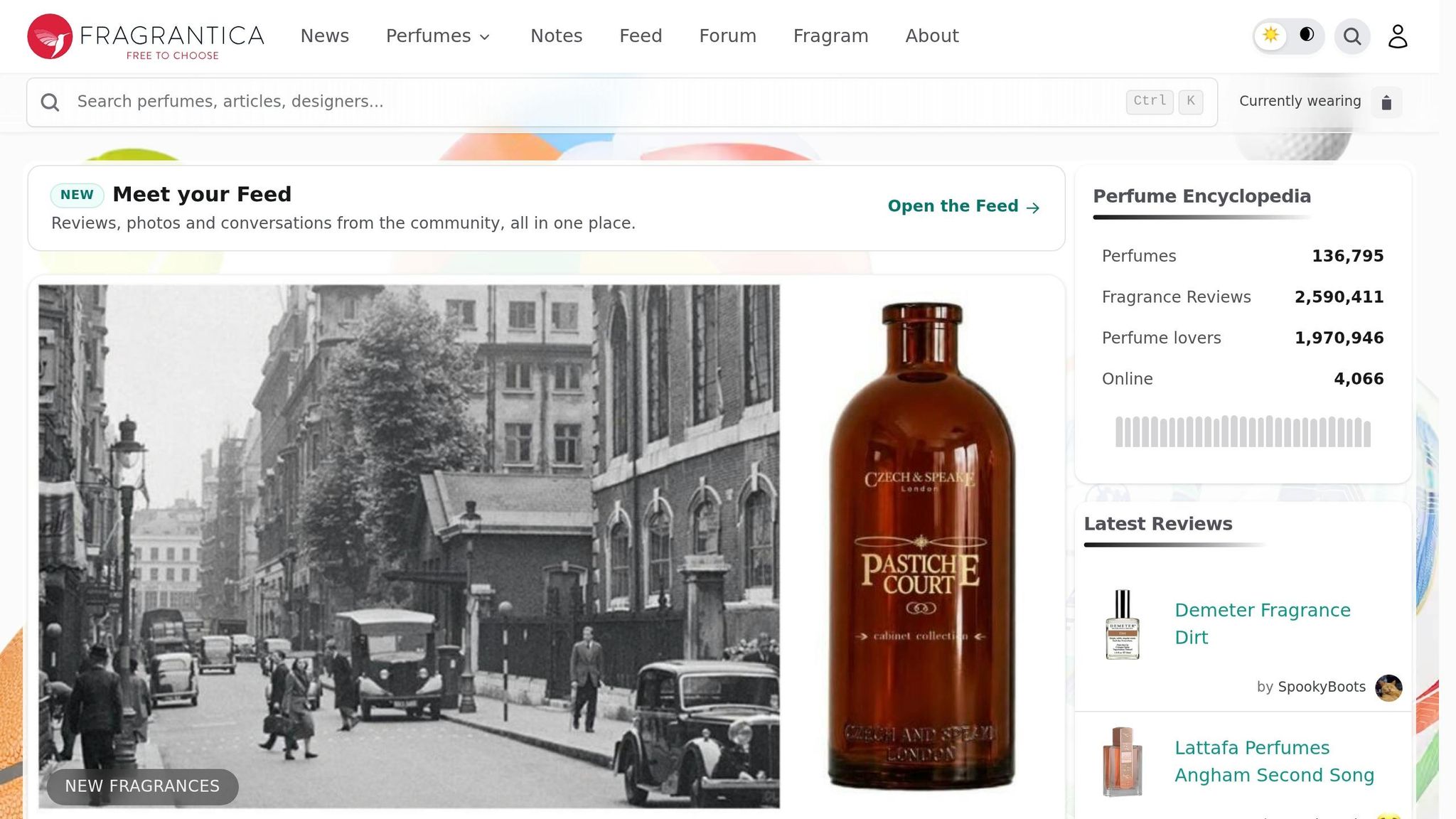Click the Pastiche Court amber bottle image
The height and width of the screenshot is (819, 1456).
click(x=921, y=546)
